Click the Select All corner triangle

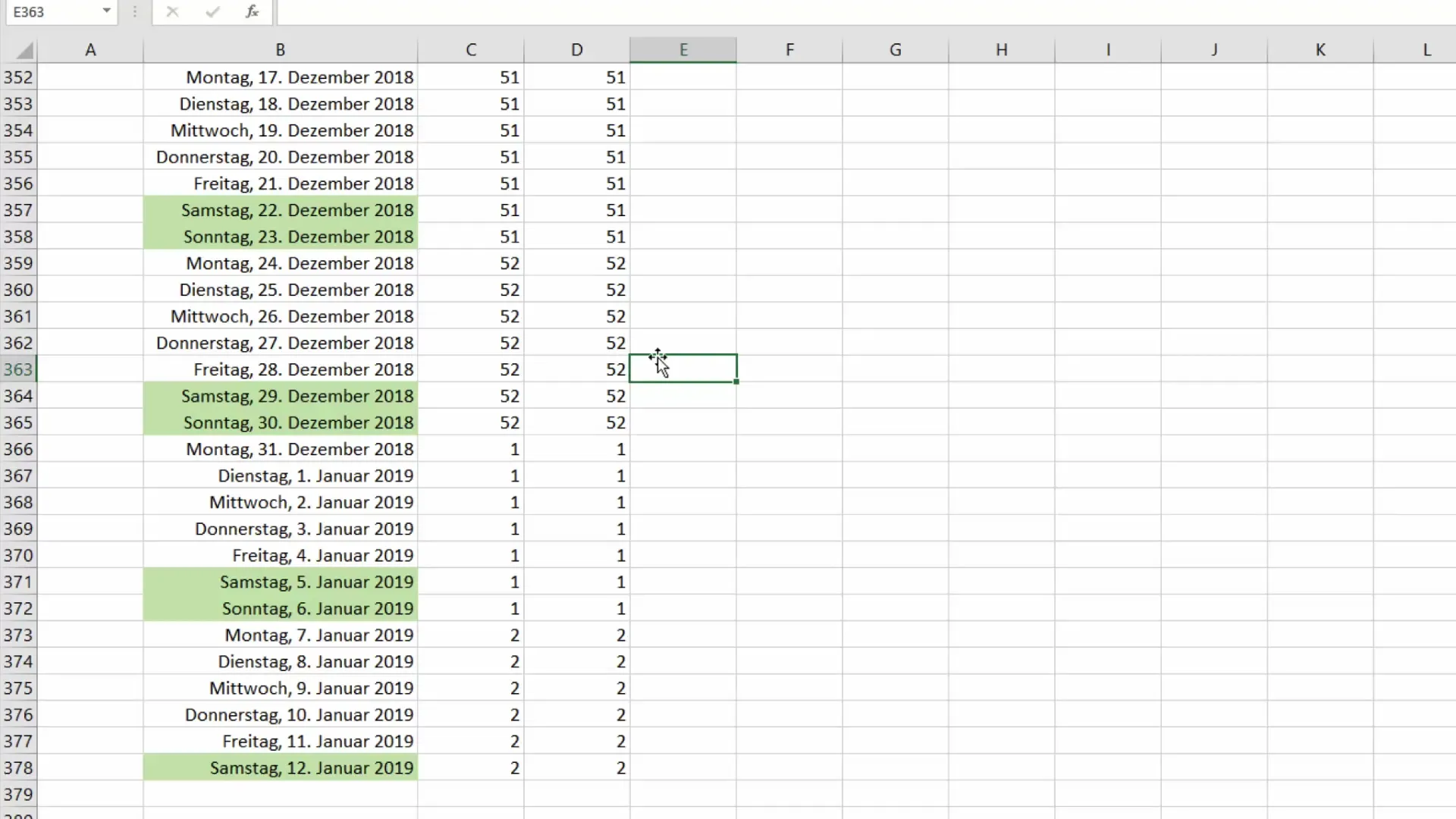[25, 51]
